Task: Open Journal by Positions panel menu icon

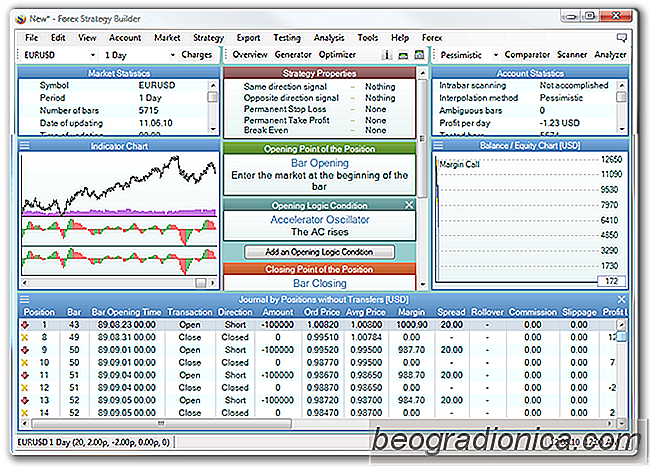Action: coord(25,299)
